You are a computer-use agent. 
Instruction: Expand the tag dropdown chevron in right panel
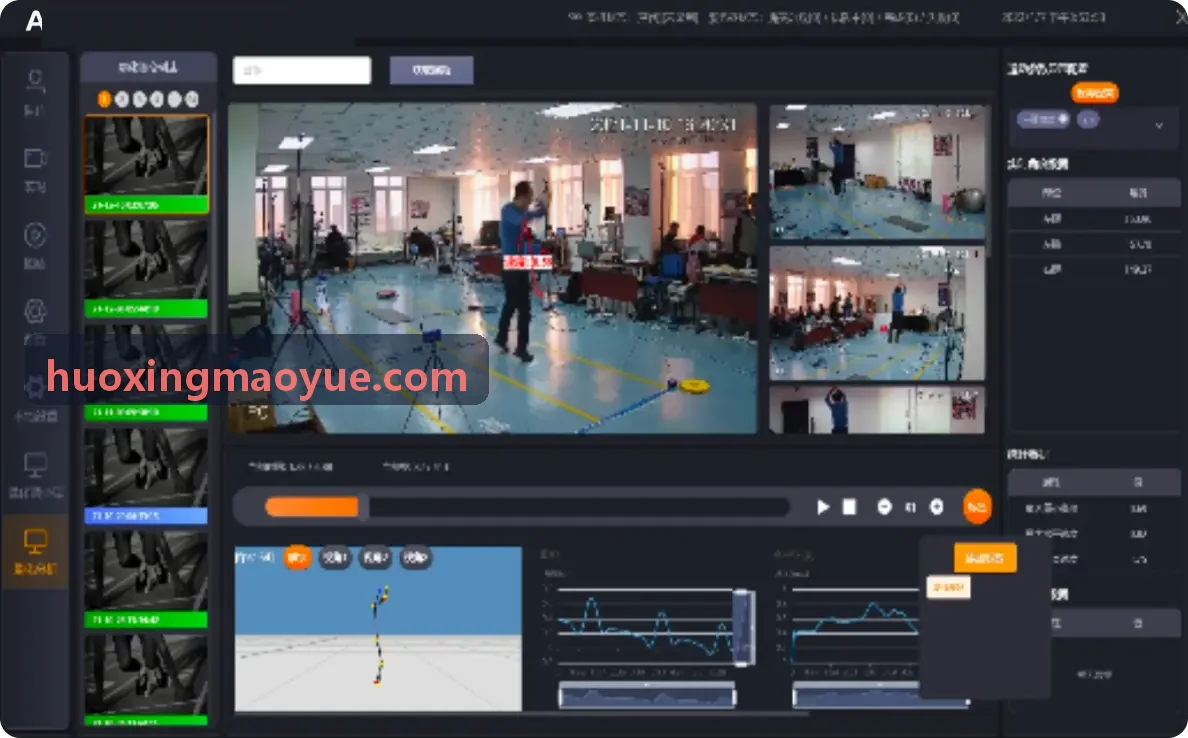(x=1158, y=125)
